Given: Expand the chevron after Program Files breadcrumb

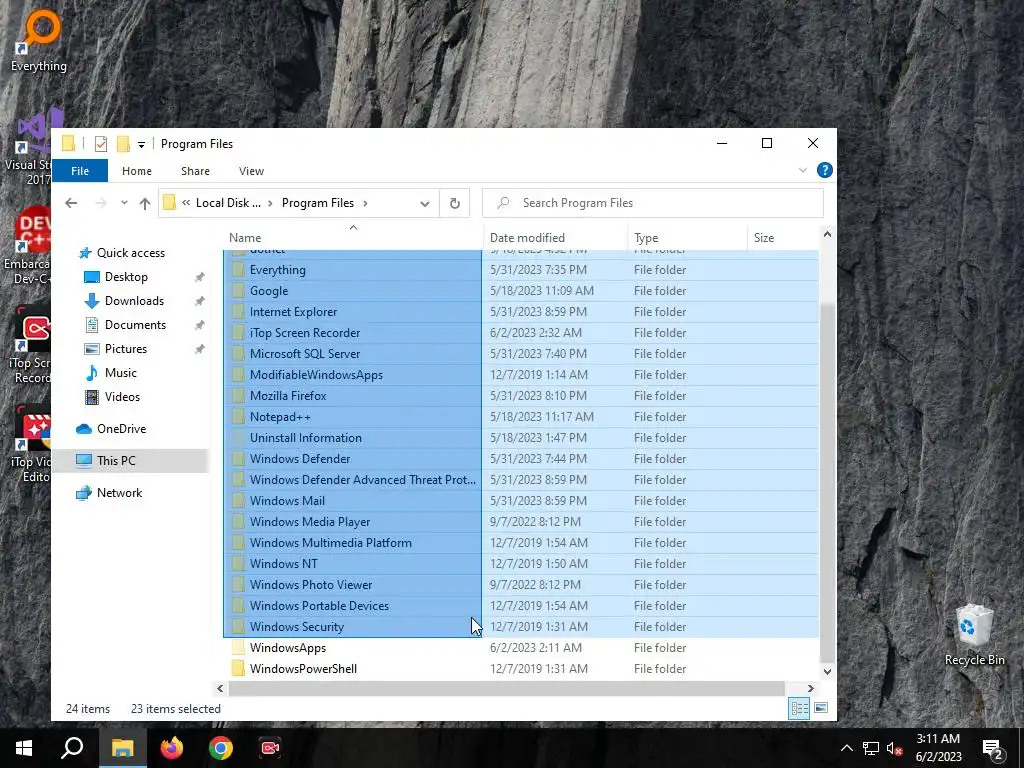Looking at the screenshot, I should tap(365, 203).
